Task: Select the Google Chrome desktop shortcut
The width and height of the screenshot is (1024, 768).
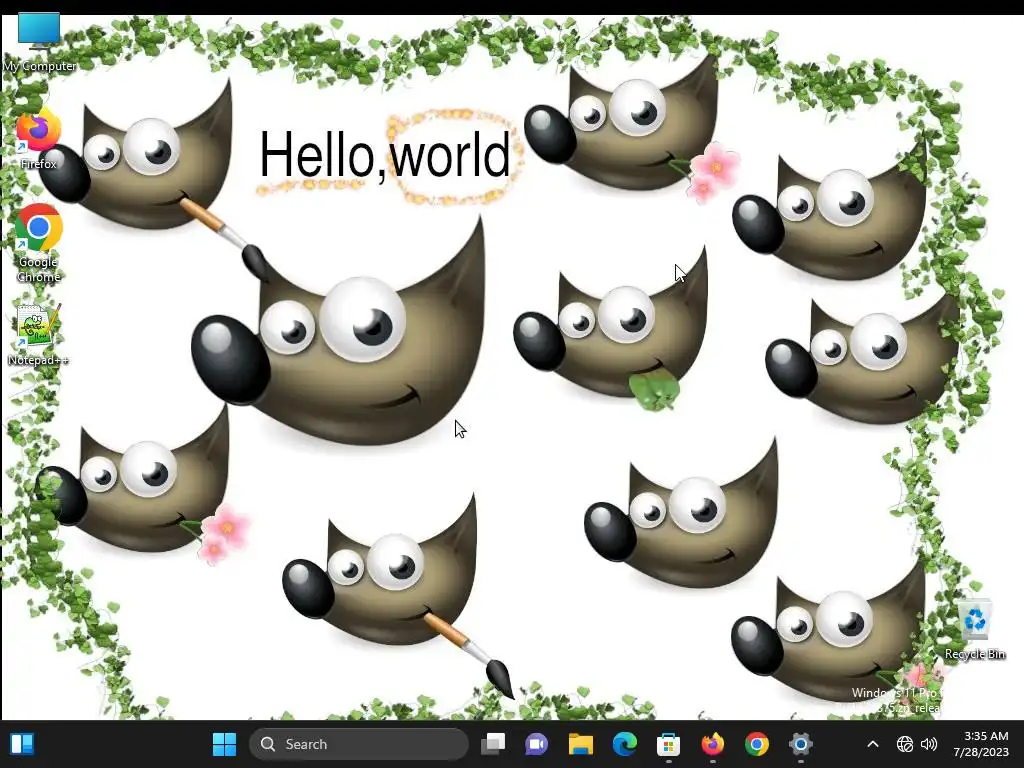Action: click(x=39, y=243)
